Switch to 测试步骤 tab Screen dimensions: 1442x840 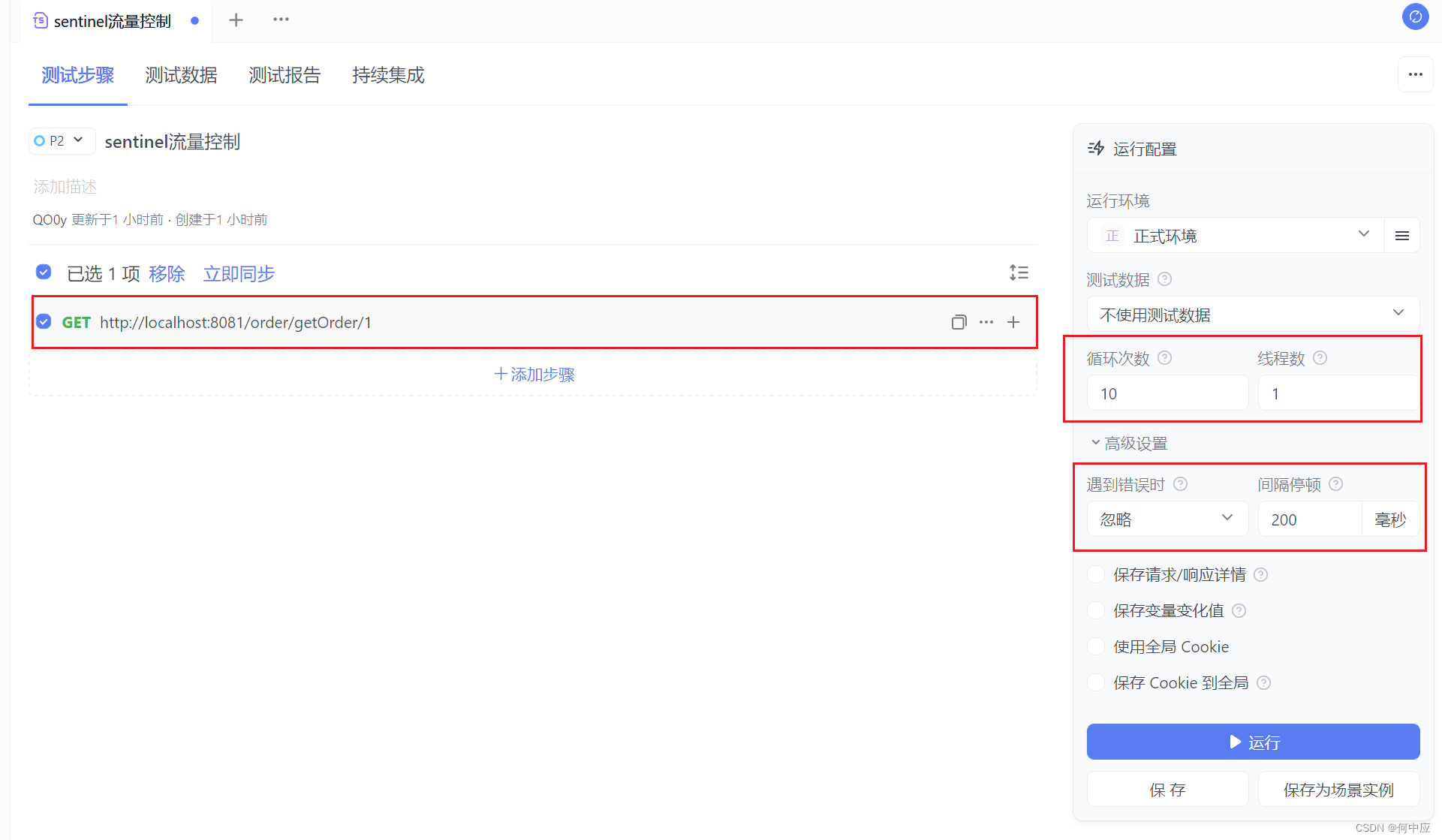(78, 75)
